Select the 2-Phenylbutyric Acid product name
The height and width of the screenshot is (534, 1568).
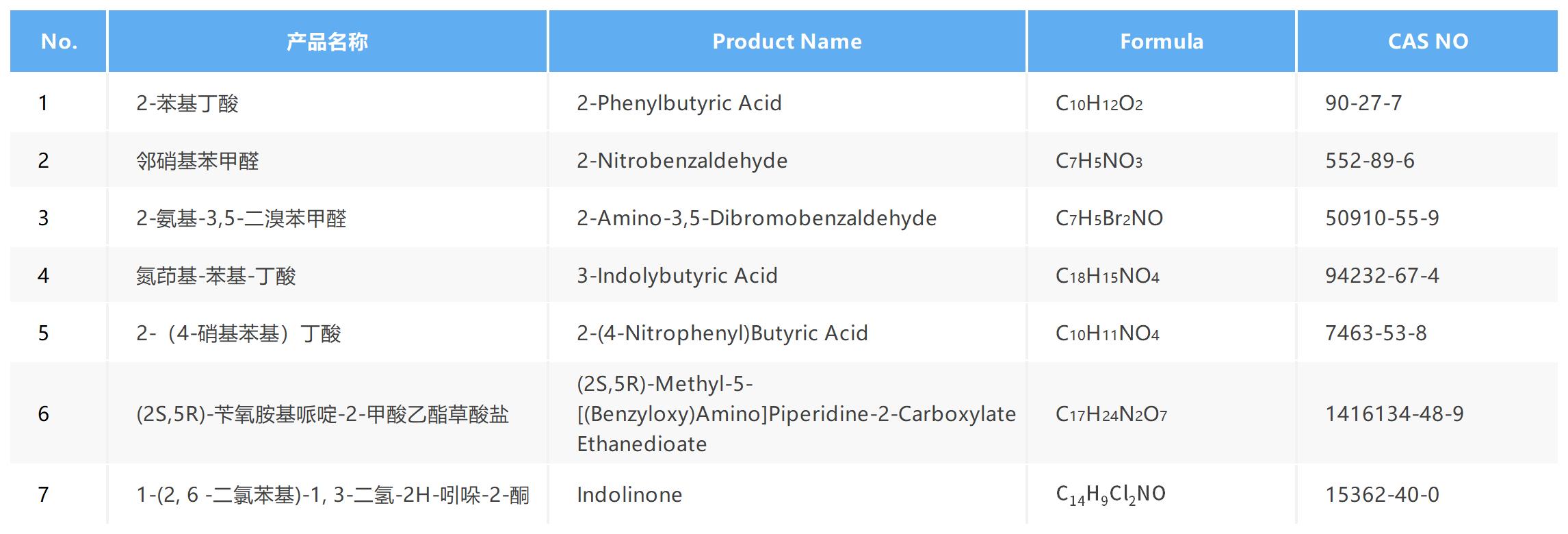(679, 103)
